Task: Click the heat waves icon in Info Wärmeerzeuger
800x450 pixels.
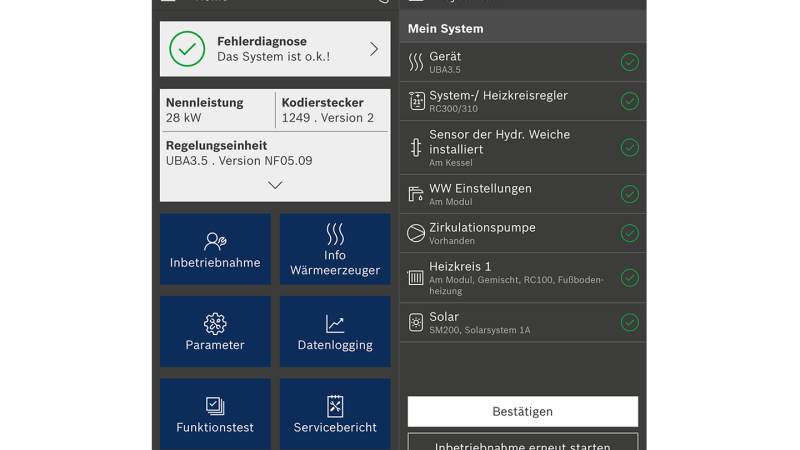Action: click(335, 234)
